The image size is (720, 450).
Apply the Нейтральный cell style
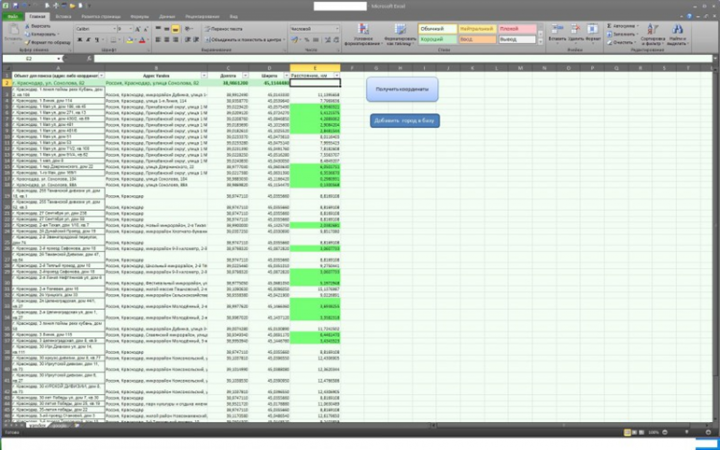(x=478, y=29)
